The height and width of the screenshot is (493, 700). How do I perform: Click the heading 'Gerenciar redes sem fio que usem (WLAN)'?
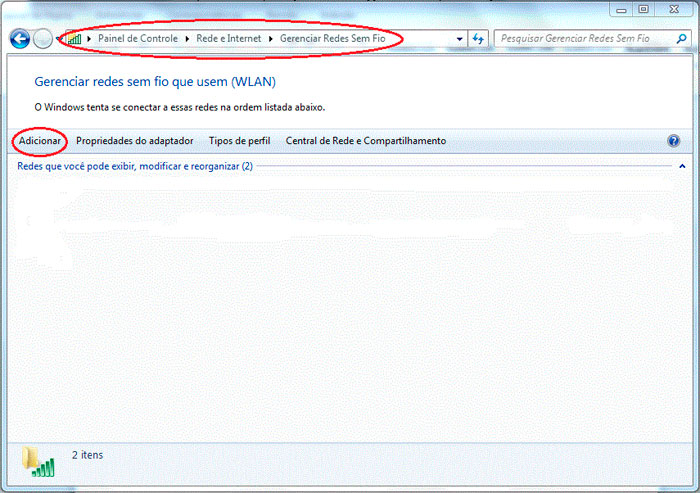pyautogui.click(x=155, y=82)
